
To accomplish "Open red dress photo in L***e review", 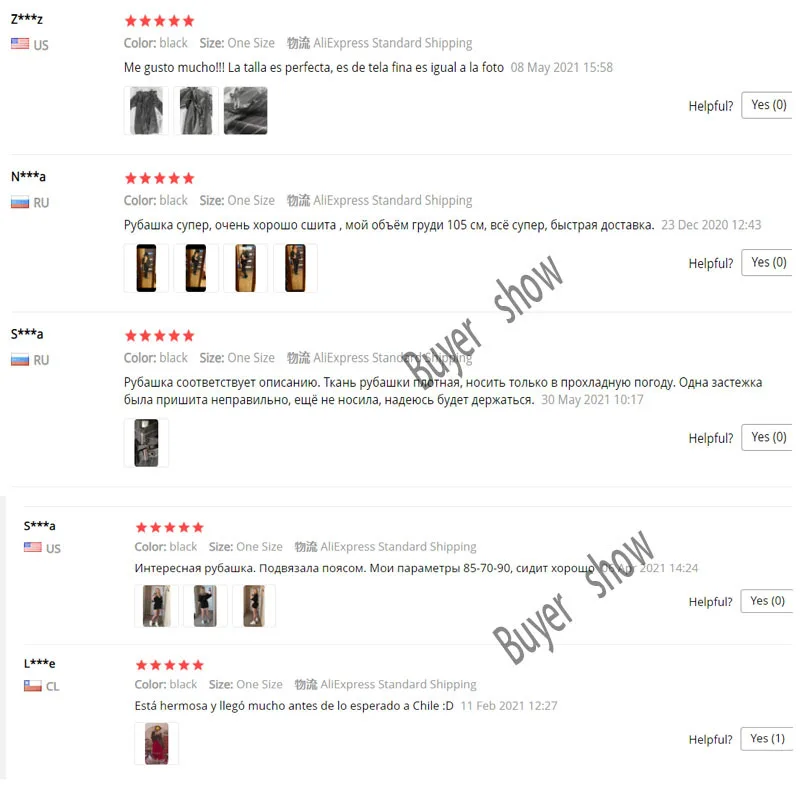I will coord(157,743).
